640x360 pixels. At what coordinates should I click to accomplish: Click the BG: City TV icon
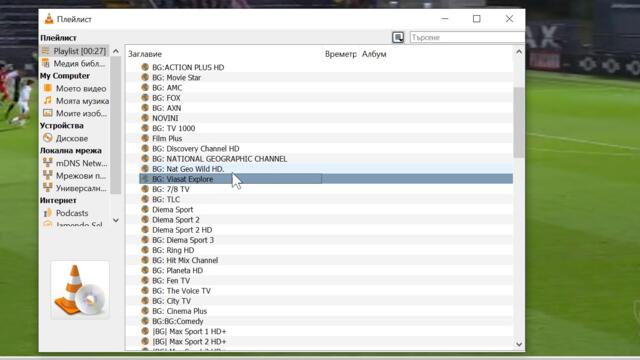click(145, 301)
